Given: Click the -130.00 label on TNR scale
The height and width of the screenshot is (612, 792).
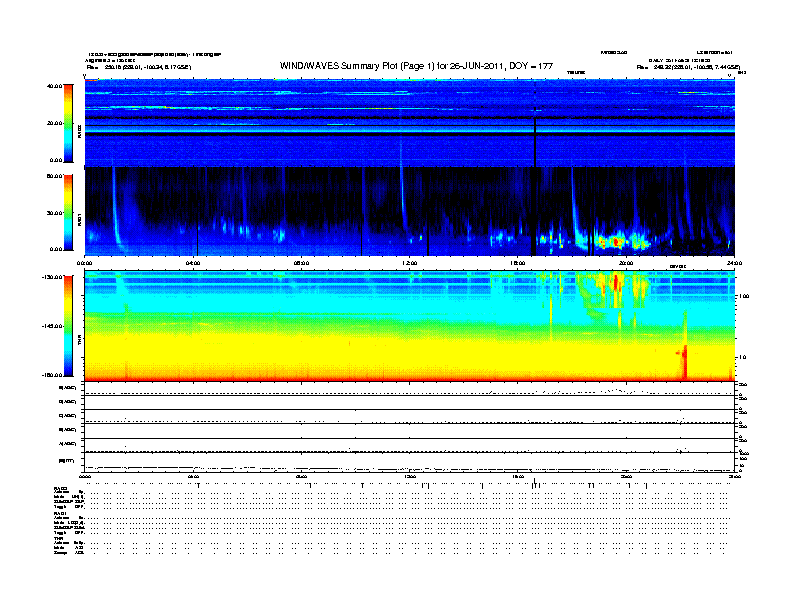Looking at the screenshot, I should [53, 277].
